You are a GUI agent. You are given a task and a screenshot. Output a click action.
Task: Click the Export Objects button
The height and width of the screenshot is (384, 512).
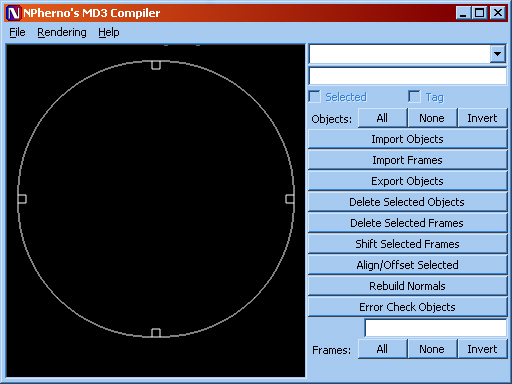(407, 181)
